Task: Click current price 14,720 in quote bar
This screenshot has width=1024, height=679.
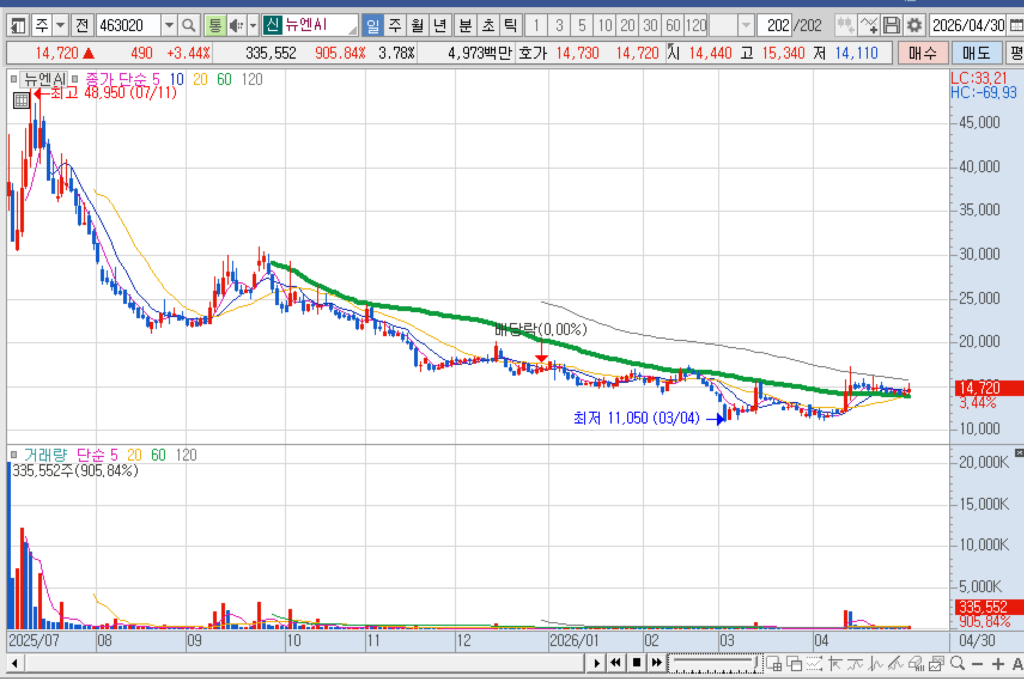Action: coord(57,53)
